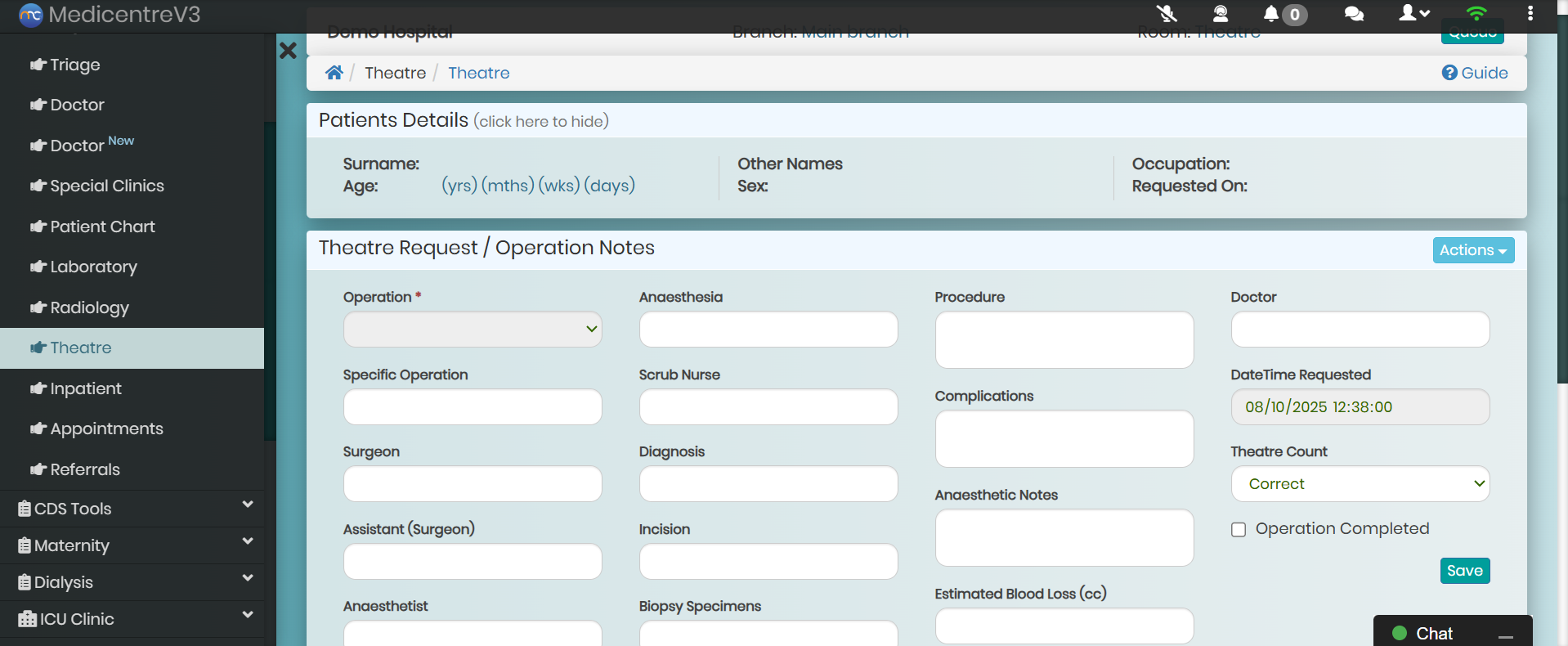
Task: Click the home icon in breadcrumb
Action: click(334, 73)
